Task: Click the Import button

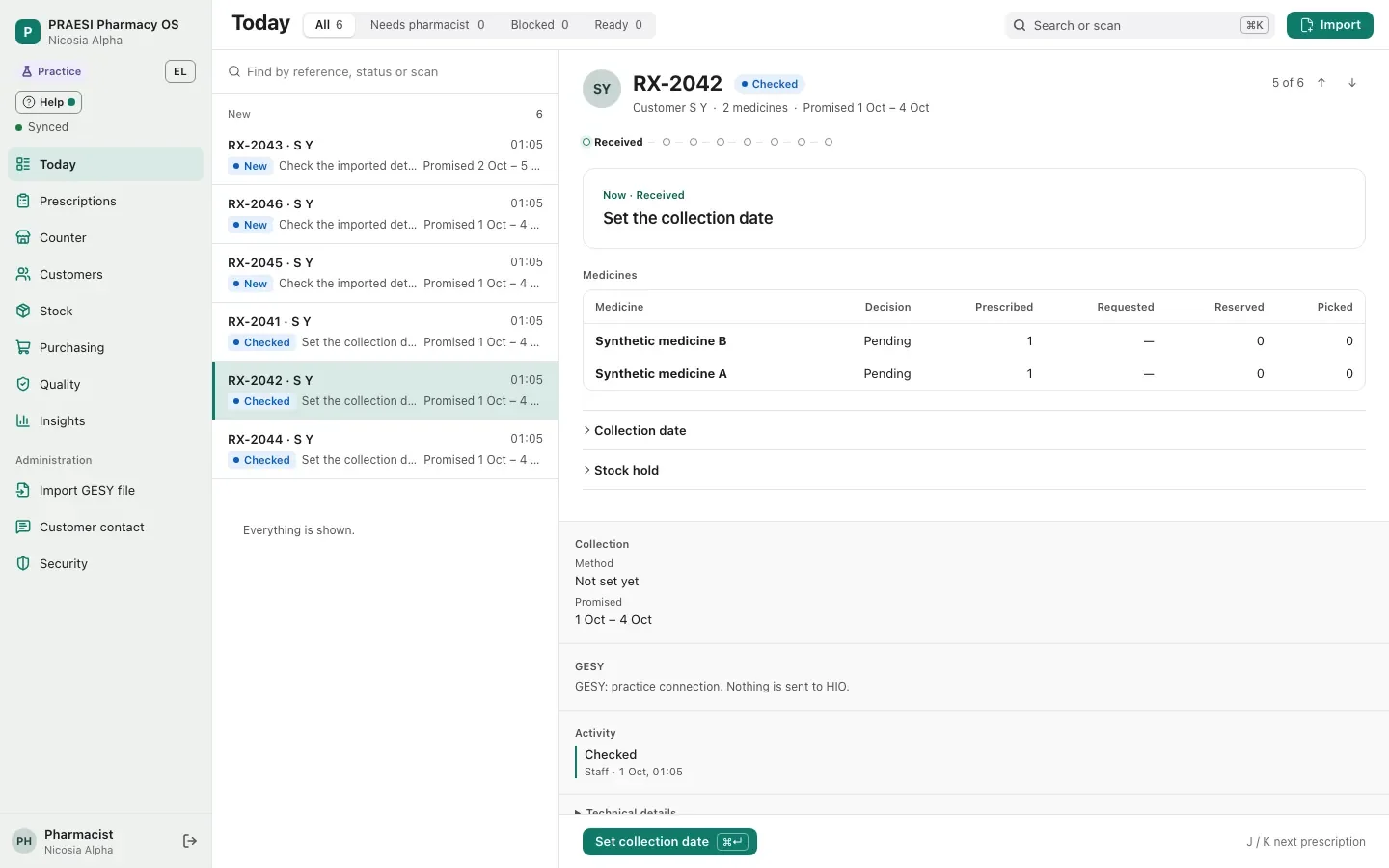Action: pyautogui.click(x=1330, y=25)
